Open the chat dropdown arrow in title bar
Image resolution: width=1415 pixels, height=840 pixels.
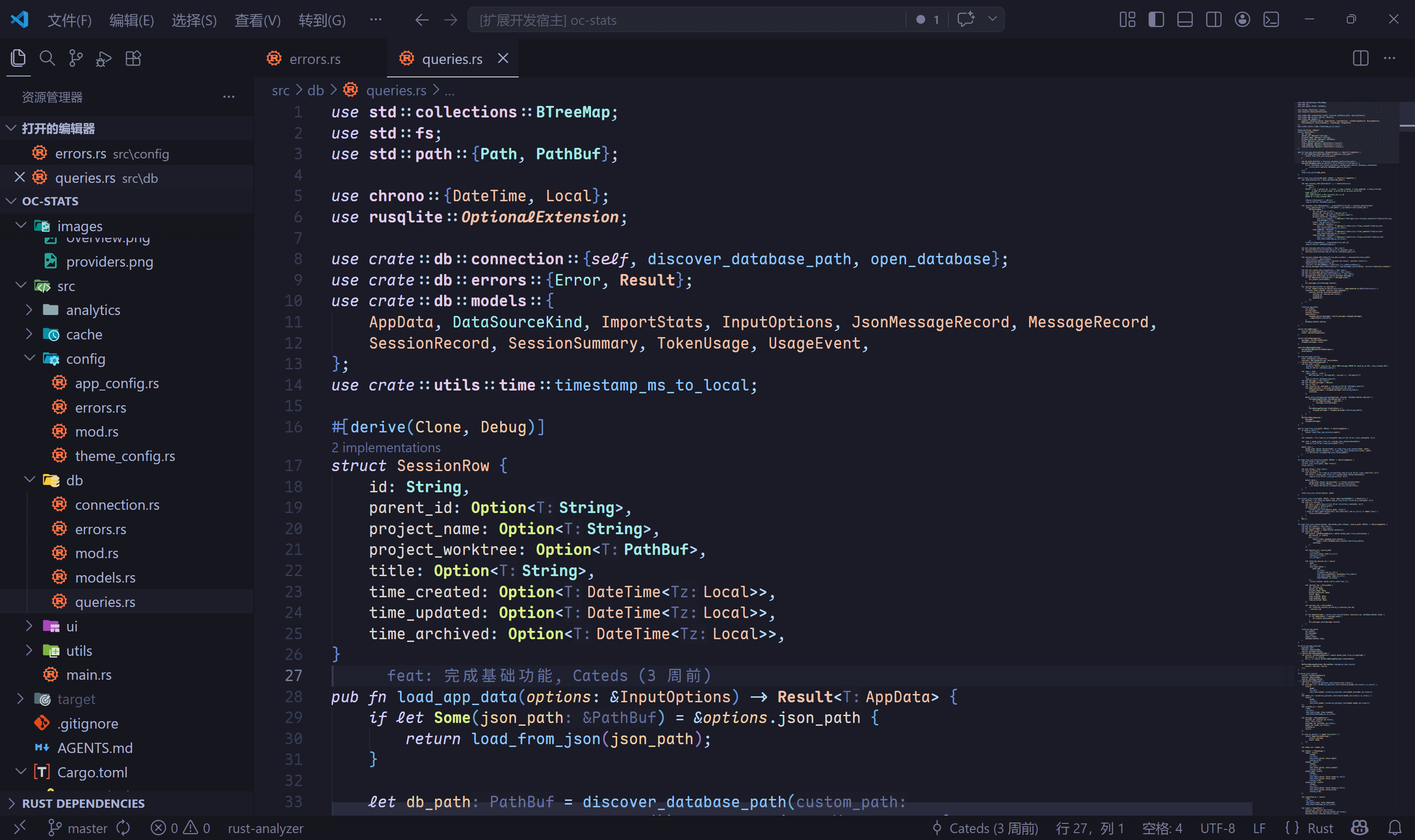pos(992,19)
